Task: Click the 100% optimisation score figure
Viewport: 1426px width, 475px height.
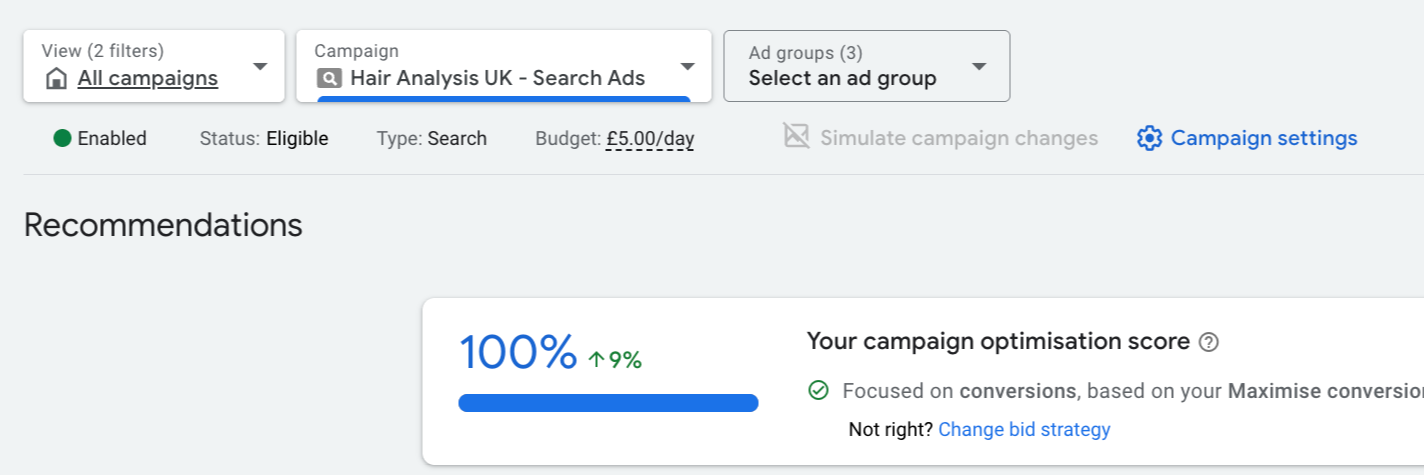Action: [x=518, y=352]
